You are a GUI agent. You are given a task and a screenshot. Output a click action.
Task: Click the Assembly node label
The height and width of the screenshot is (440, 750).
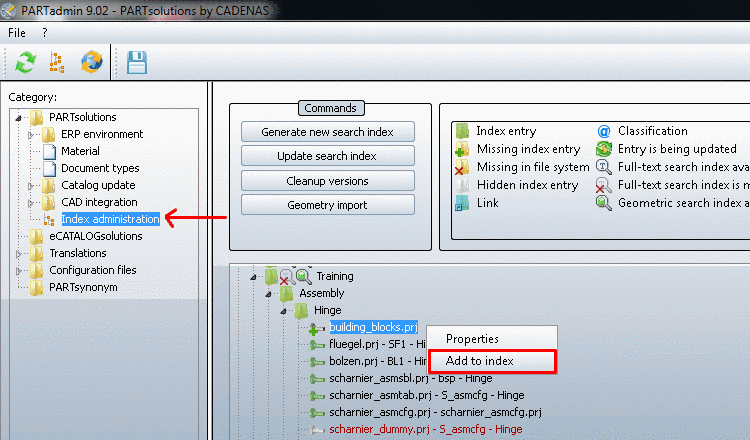tap(321, 293)
